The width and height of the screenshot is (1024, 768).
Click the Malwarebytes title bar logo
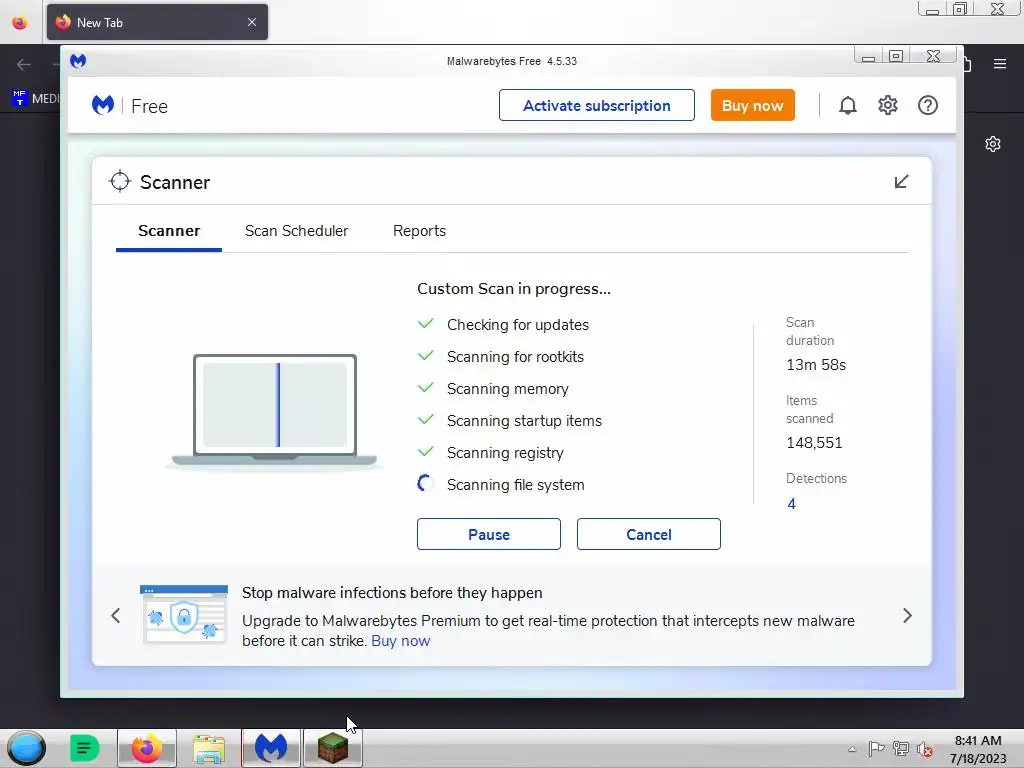pyautogui.click(x=78, y=61)
